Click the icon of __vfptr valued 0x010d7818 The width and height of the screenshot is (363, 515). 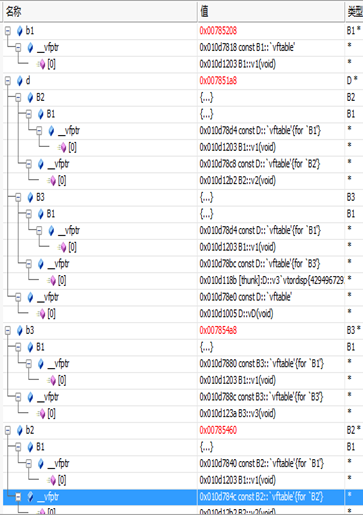click(30, 48)
